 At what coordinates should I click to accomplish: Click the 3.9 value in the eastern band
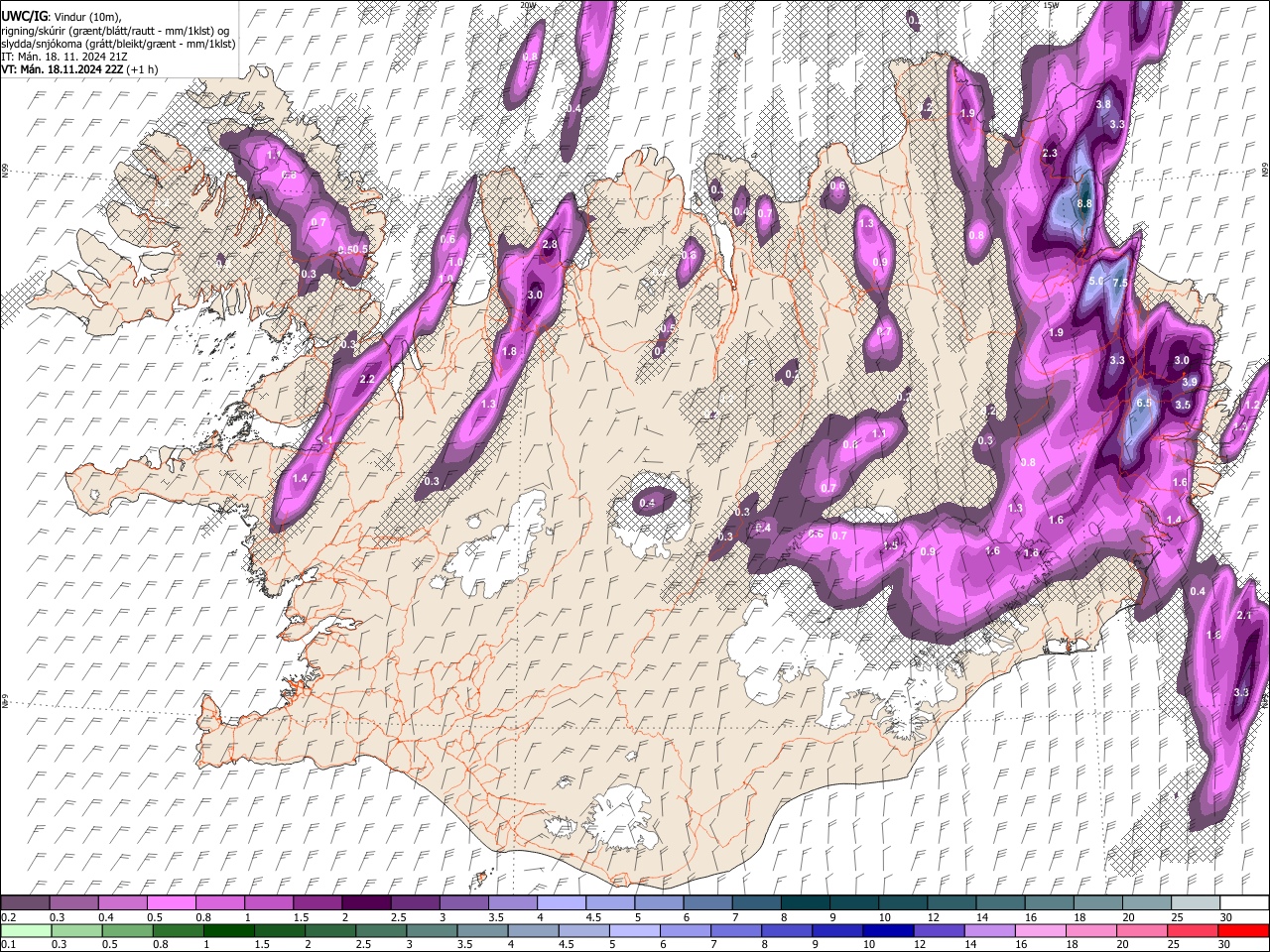[x=1190, y=382]
